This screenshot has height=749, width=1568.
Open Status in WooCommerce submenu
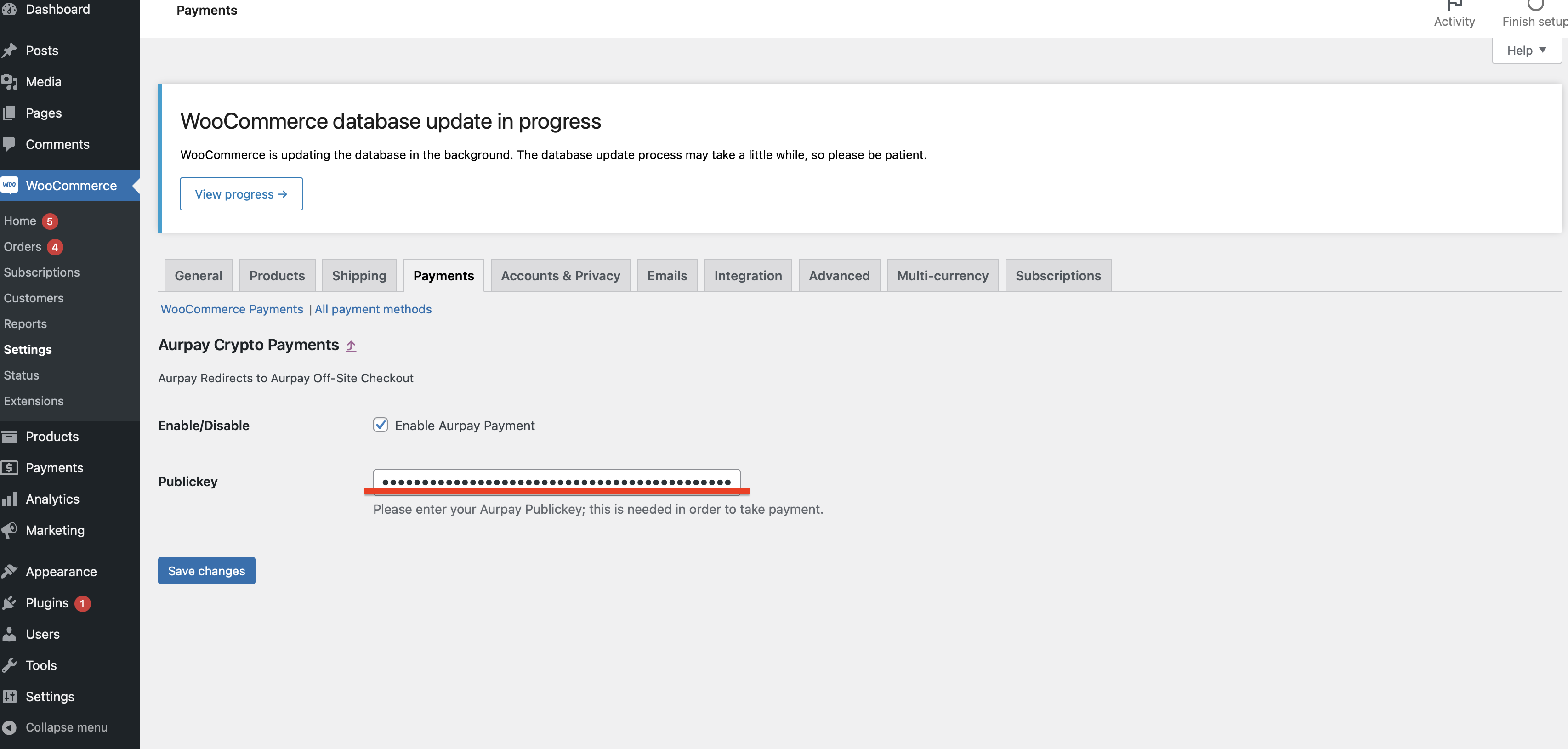point(21,375)
